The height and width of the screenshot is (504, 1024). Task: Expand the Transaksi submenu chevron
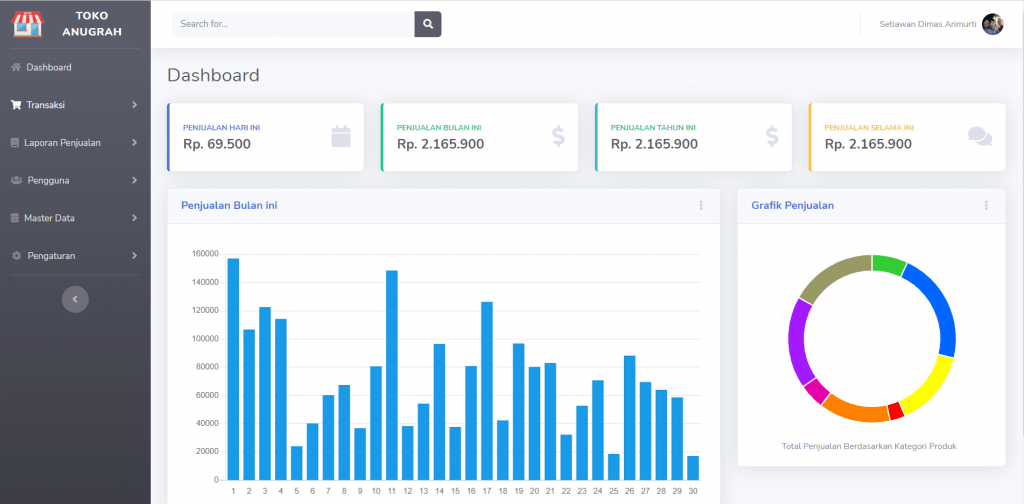[x=135, y=104]
